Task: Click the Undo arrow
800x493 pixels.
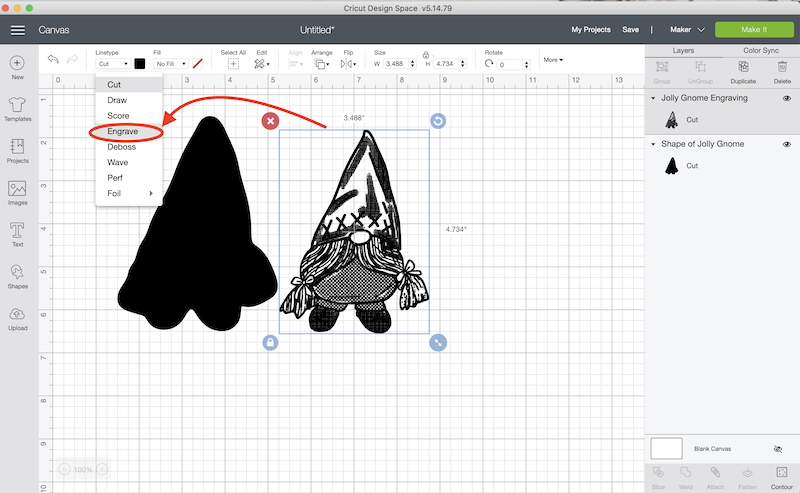Action: pos(53,59)
